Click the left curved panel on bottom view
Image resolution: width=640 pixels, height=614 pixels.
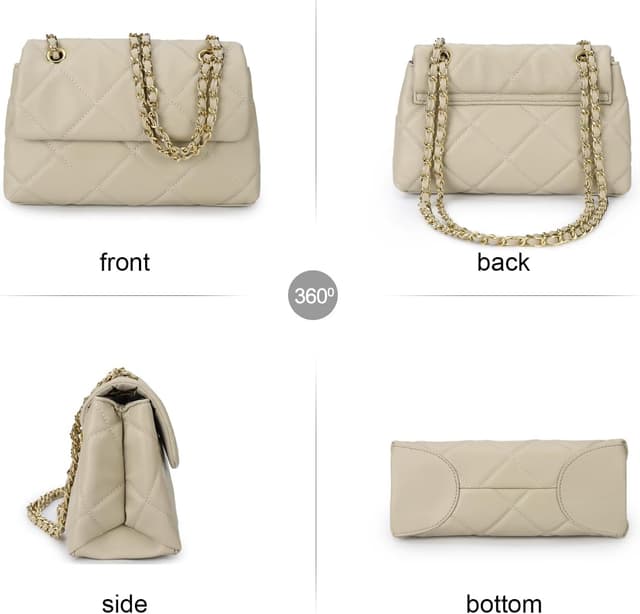[x=424, y=488]
